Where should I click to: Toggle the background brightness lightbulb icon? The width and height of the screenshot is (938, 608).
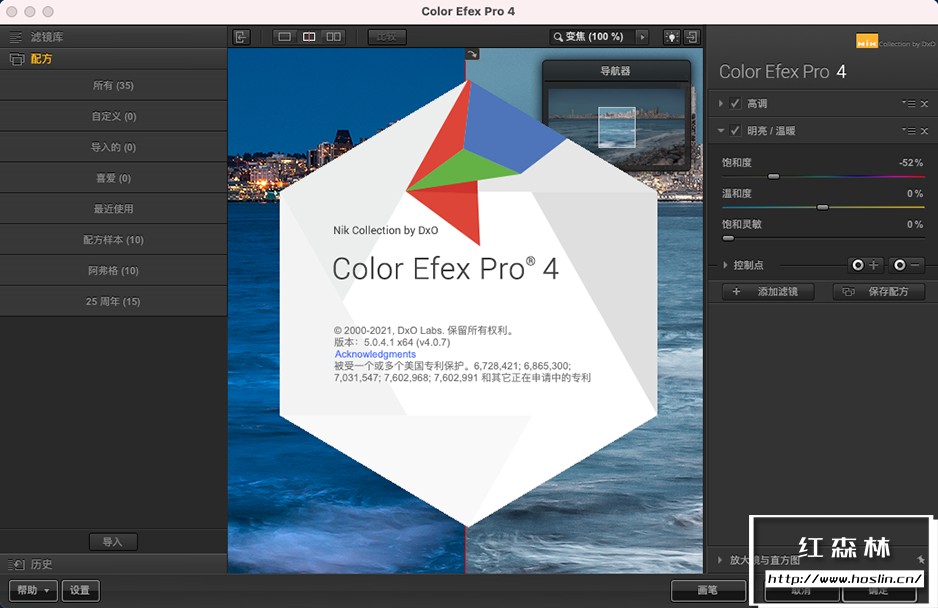pyautogui.click(x=672, y=37)
